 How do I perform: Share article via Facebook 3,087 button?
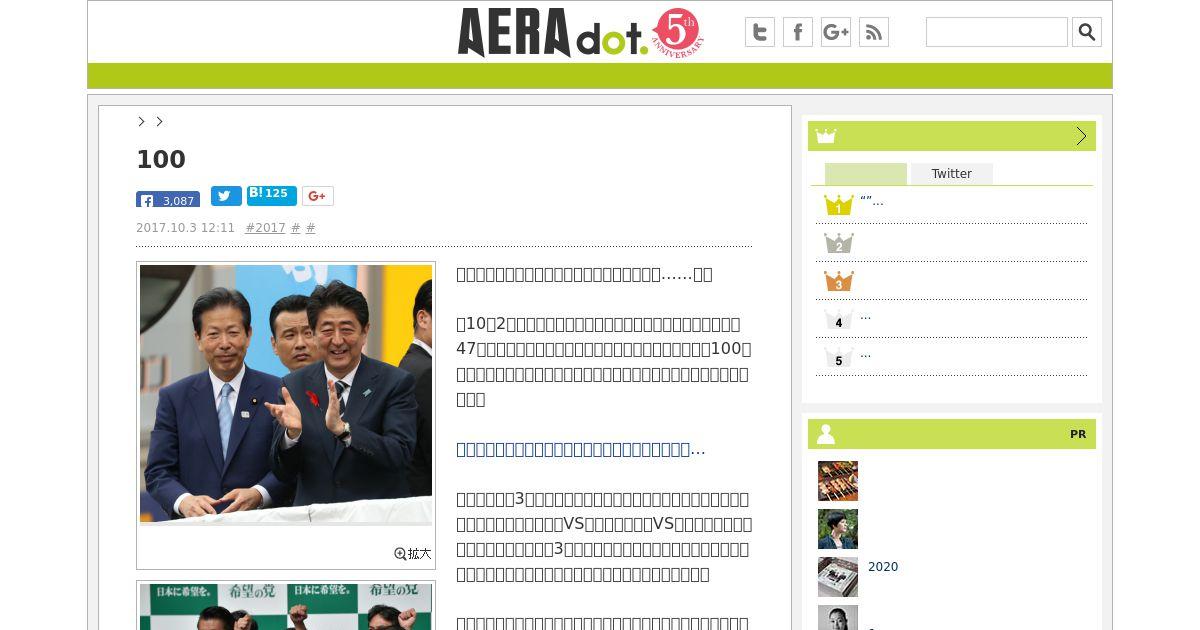click(x=168, y=199)
